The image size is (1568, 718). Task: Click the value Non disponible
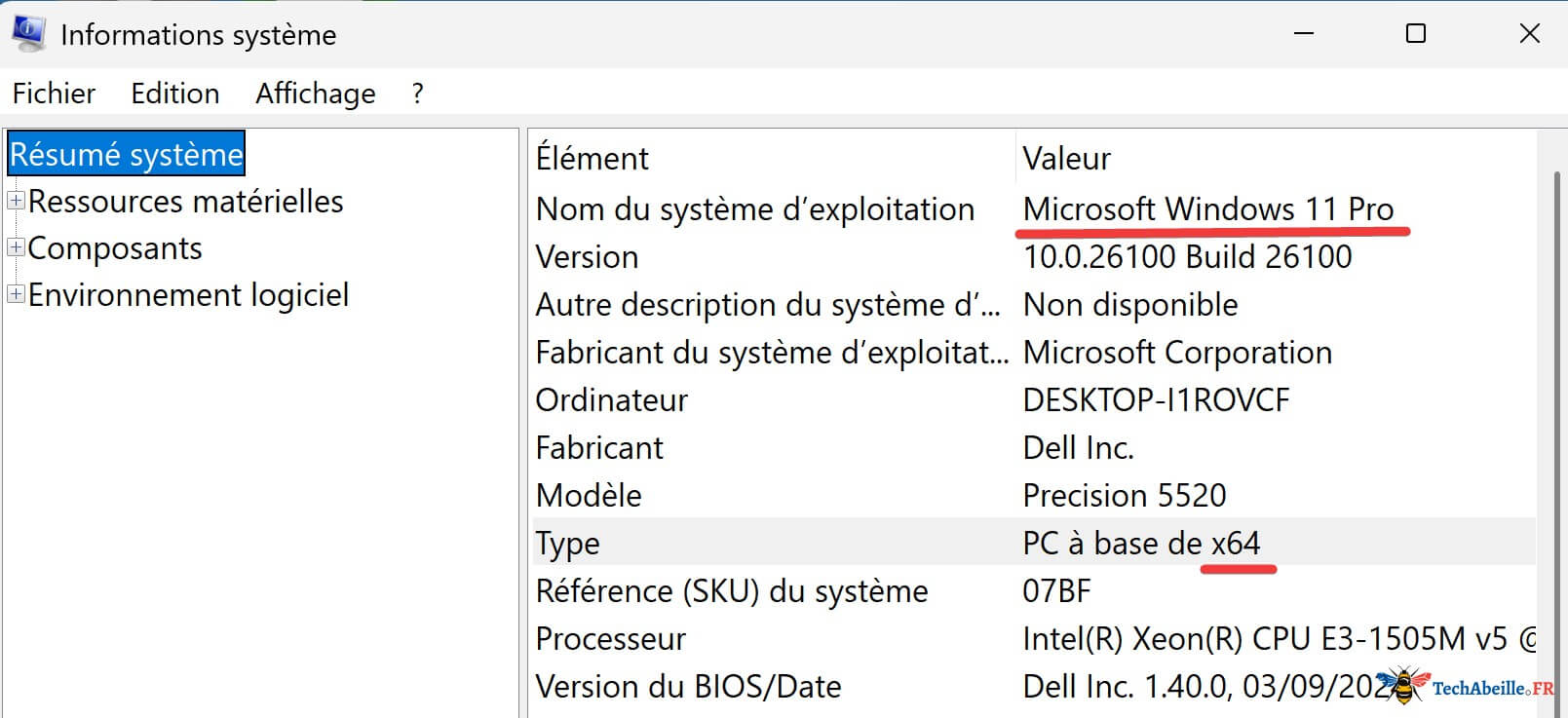click(1130, 305)
